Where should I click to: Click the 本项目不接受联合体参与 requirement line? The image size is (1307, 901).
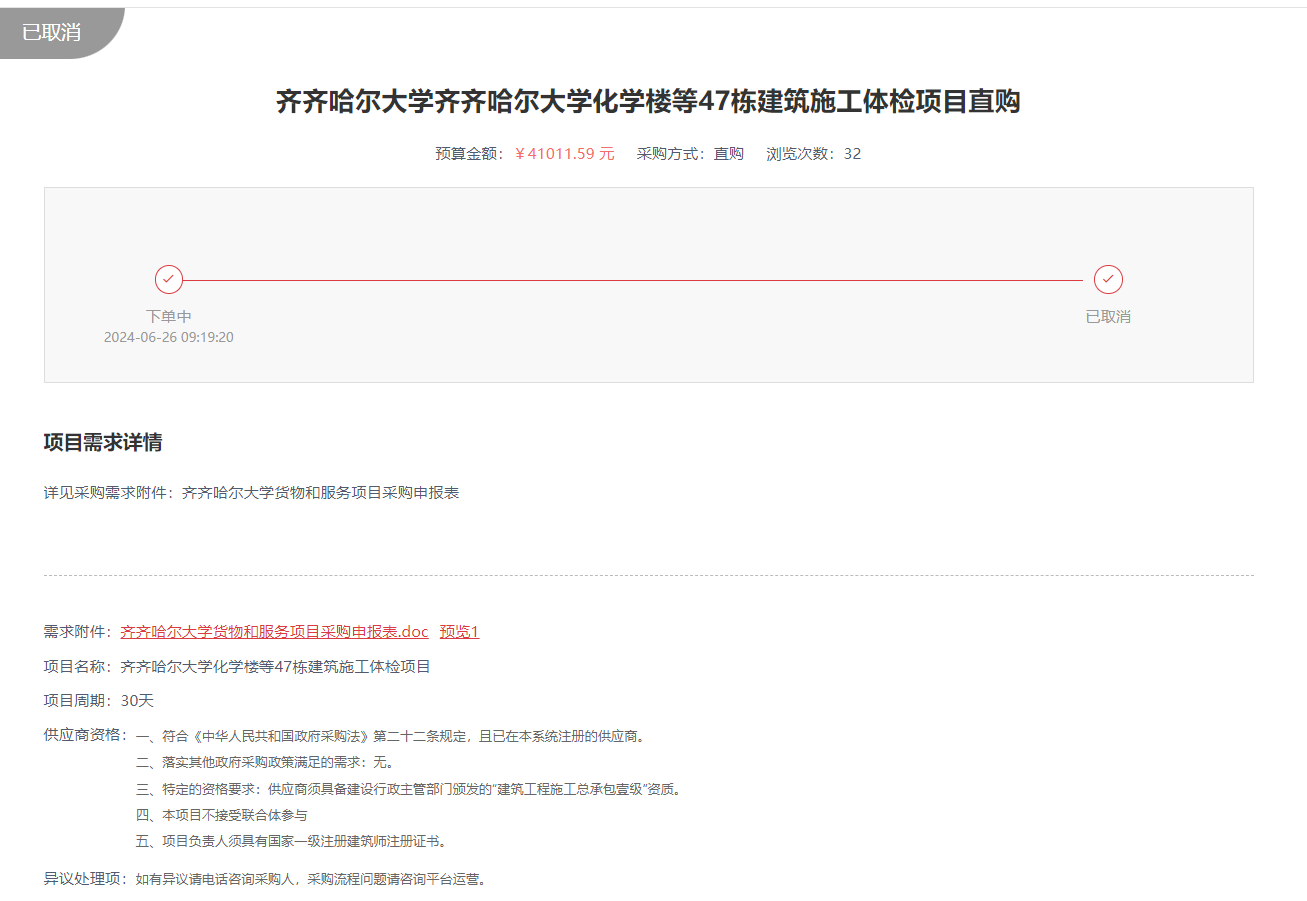coord(222,815)
